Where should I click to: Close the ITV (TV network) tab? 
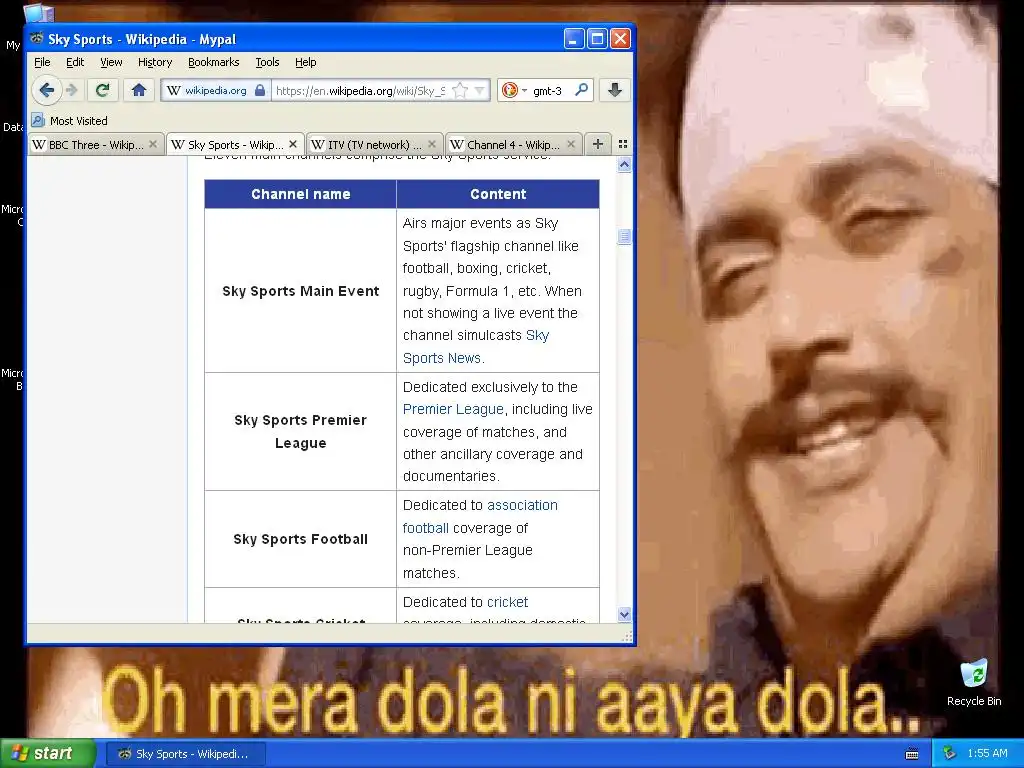pyautogui.click(x=432, y=144)
